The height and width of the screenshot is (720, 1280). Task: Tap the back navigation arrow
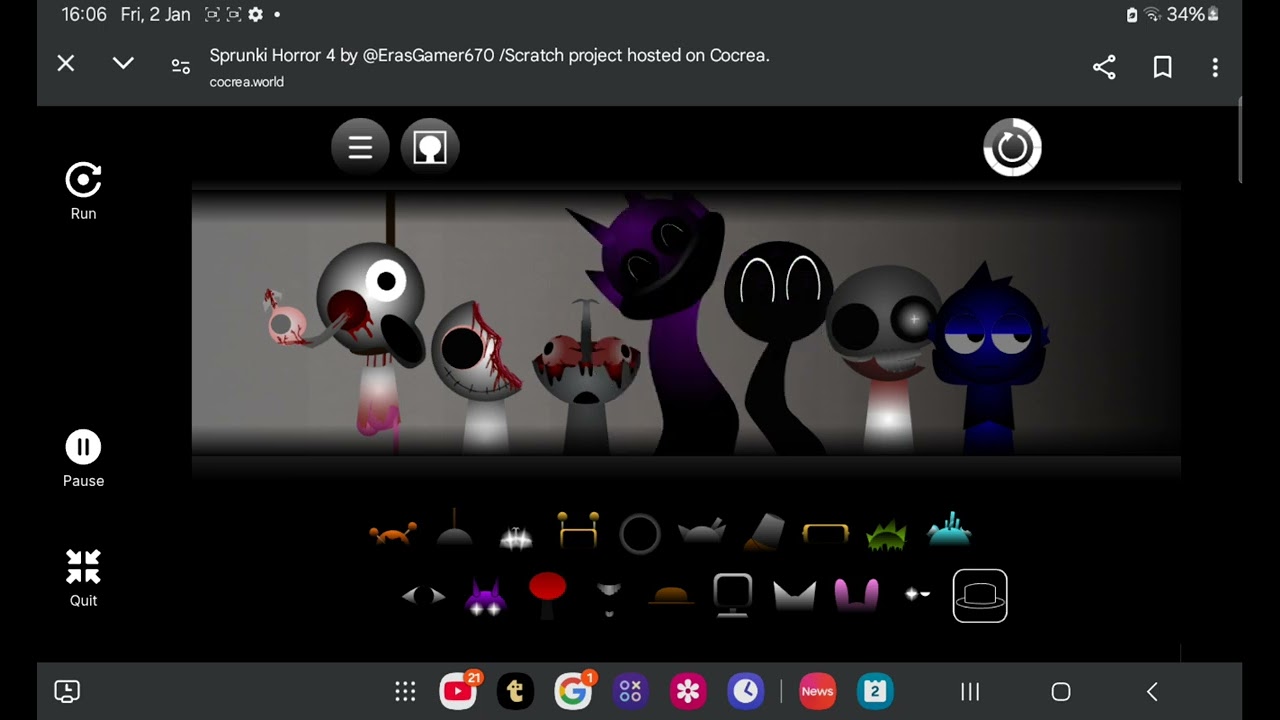tap(1152, 691)
